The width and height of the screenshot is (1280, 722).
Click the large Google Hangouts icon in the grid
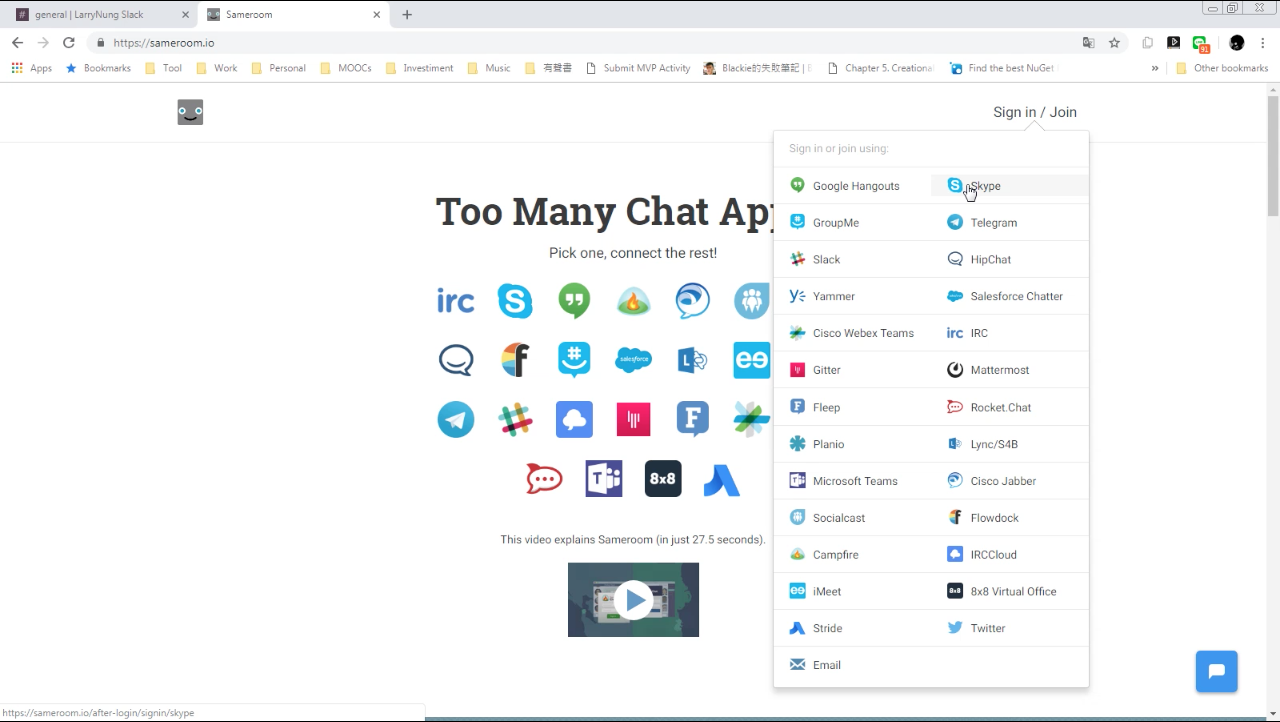574,300
